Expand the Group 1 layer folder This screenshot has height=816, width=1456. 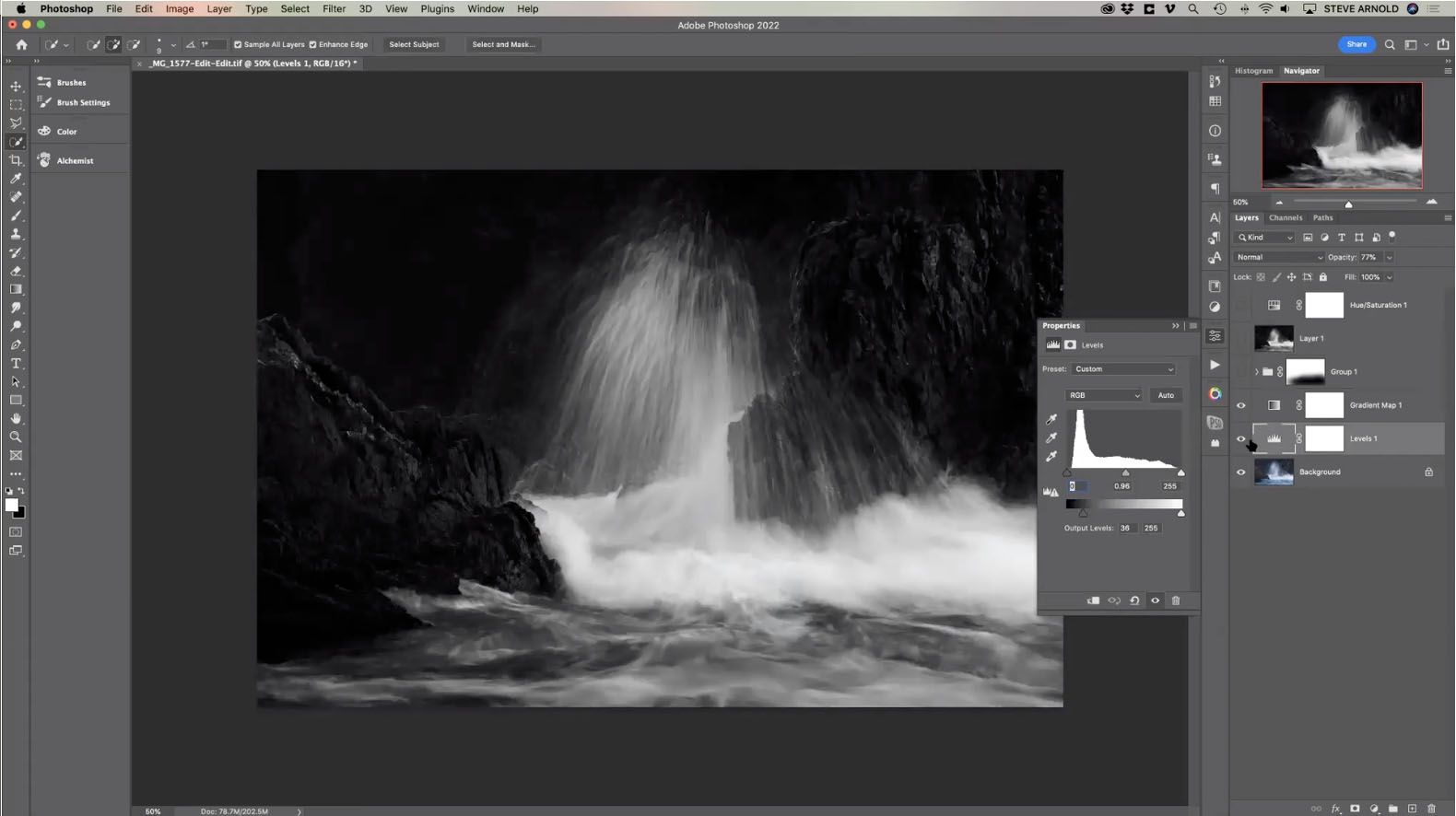coord(1256,372)
